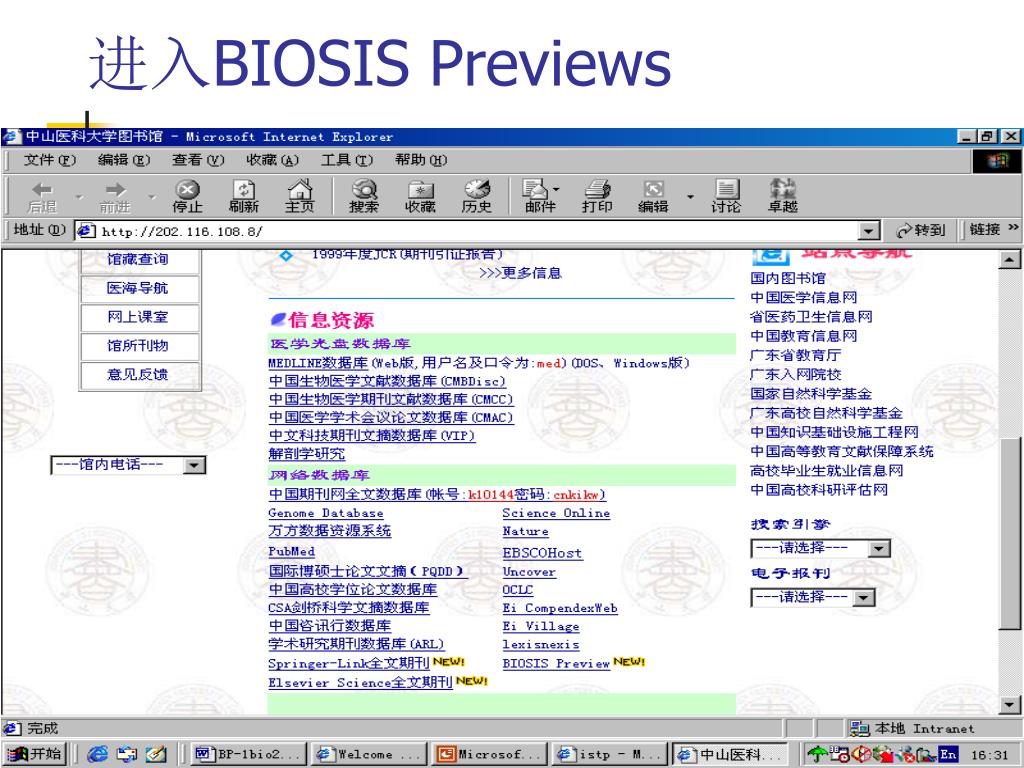
Task: Expand the 链接 toolbar chevron
Action: [x=1013, y=227]
